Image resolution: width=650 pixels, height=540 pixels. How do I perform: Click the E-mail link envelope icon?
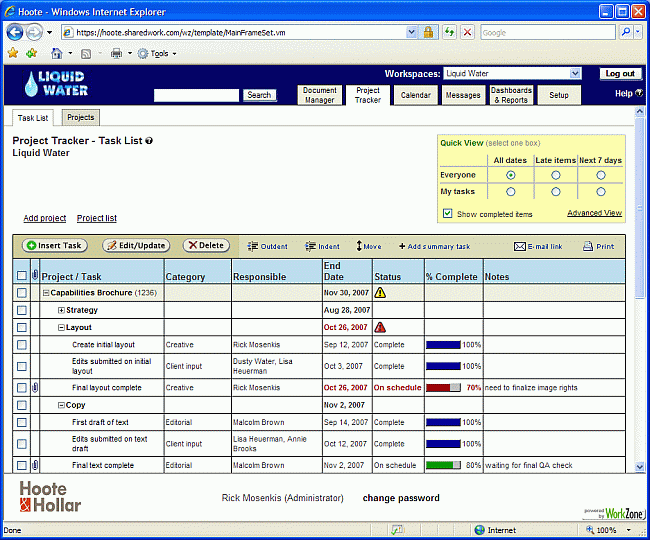pyautogui.click(x=520, y=247)
